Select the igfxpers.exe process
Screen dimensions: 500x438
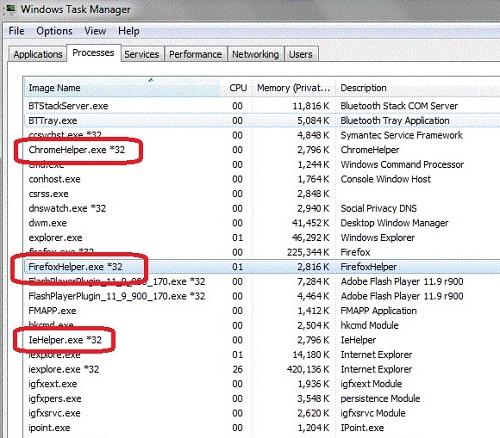[262, 399]
